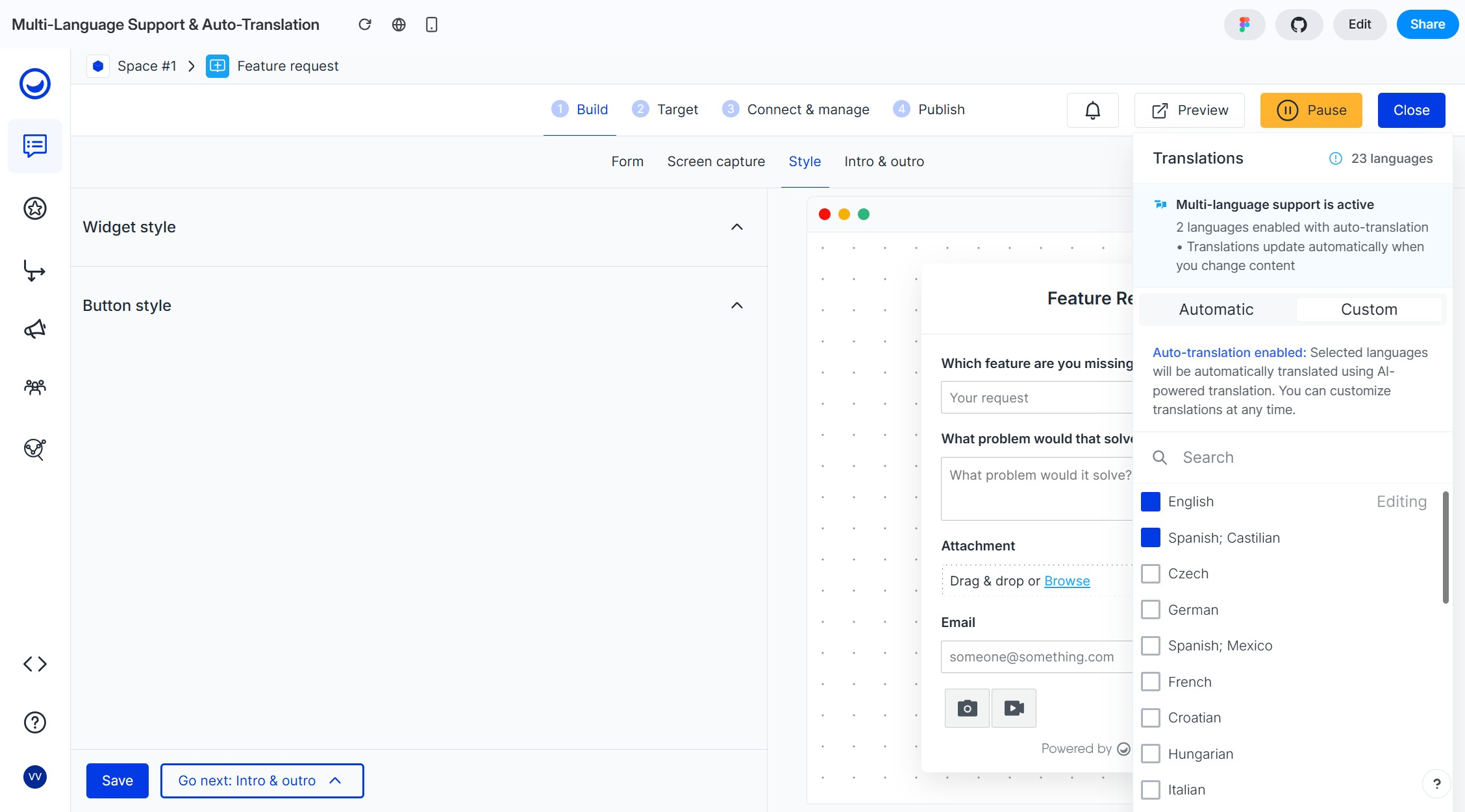The height and width of the screenshot is (812, 1465).
Task: Switch to the Custom translations tab
Action: [1369, 310]
